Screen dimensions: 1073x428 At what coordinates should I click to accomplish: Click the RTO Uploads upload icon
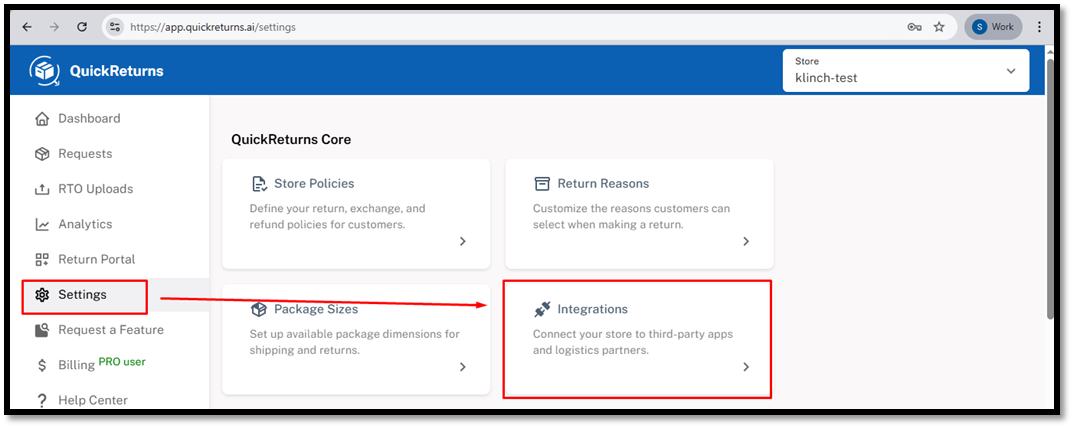click(42, 190)
